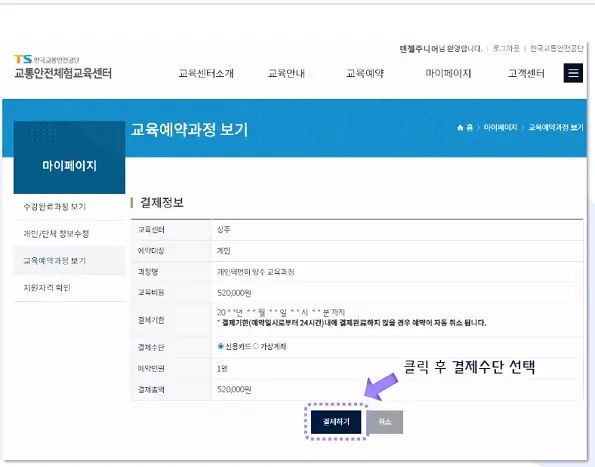This screenshot has width=595, height=467.
Task: Click the 교통안전체험교육센터 site title
Action: (x=63, y=73)
